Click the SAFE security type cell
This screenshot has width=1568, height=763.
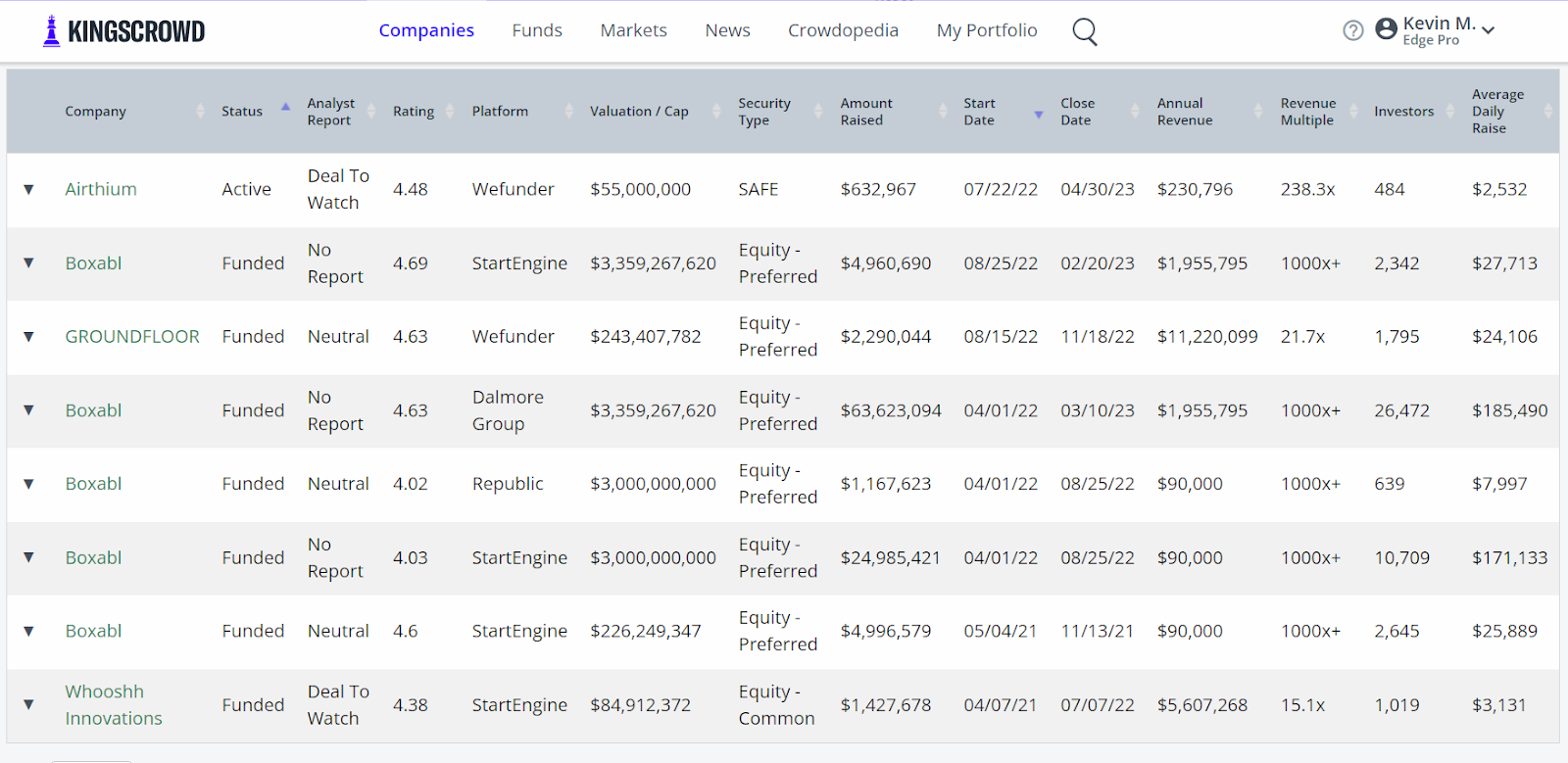point(759,189)
